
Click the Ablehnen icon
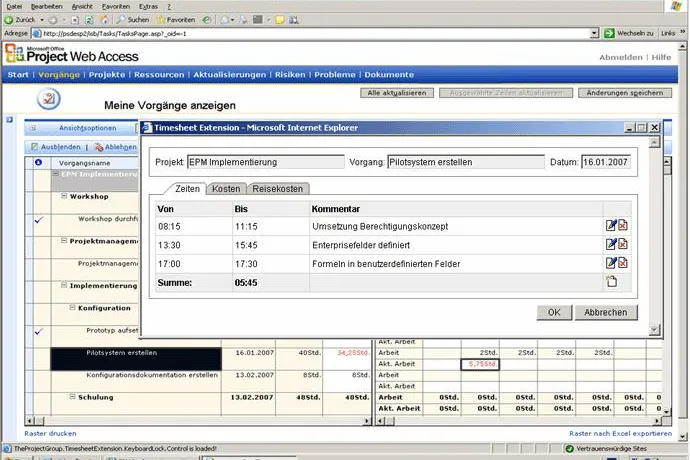(99, 147)
